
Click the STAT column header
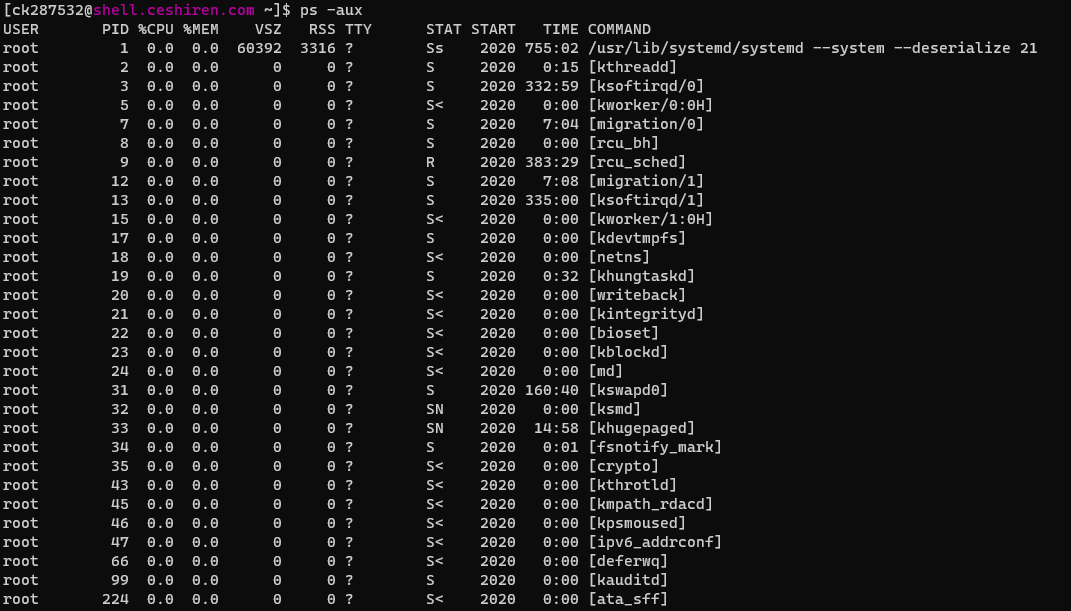[443, 29]
